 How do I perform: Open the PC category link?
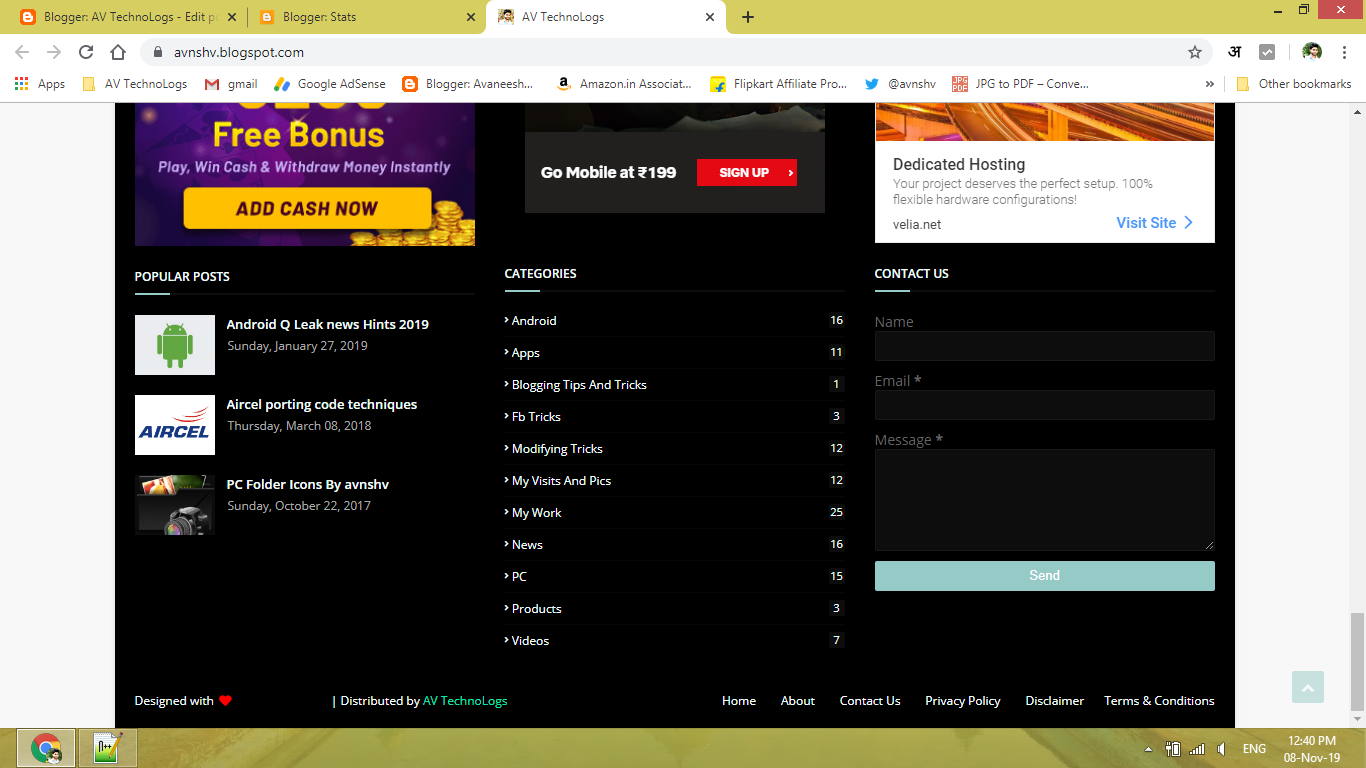(x=519, y=577)
